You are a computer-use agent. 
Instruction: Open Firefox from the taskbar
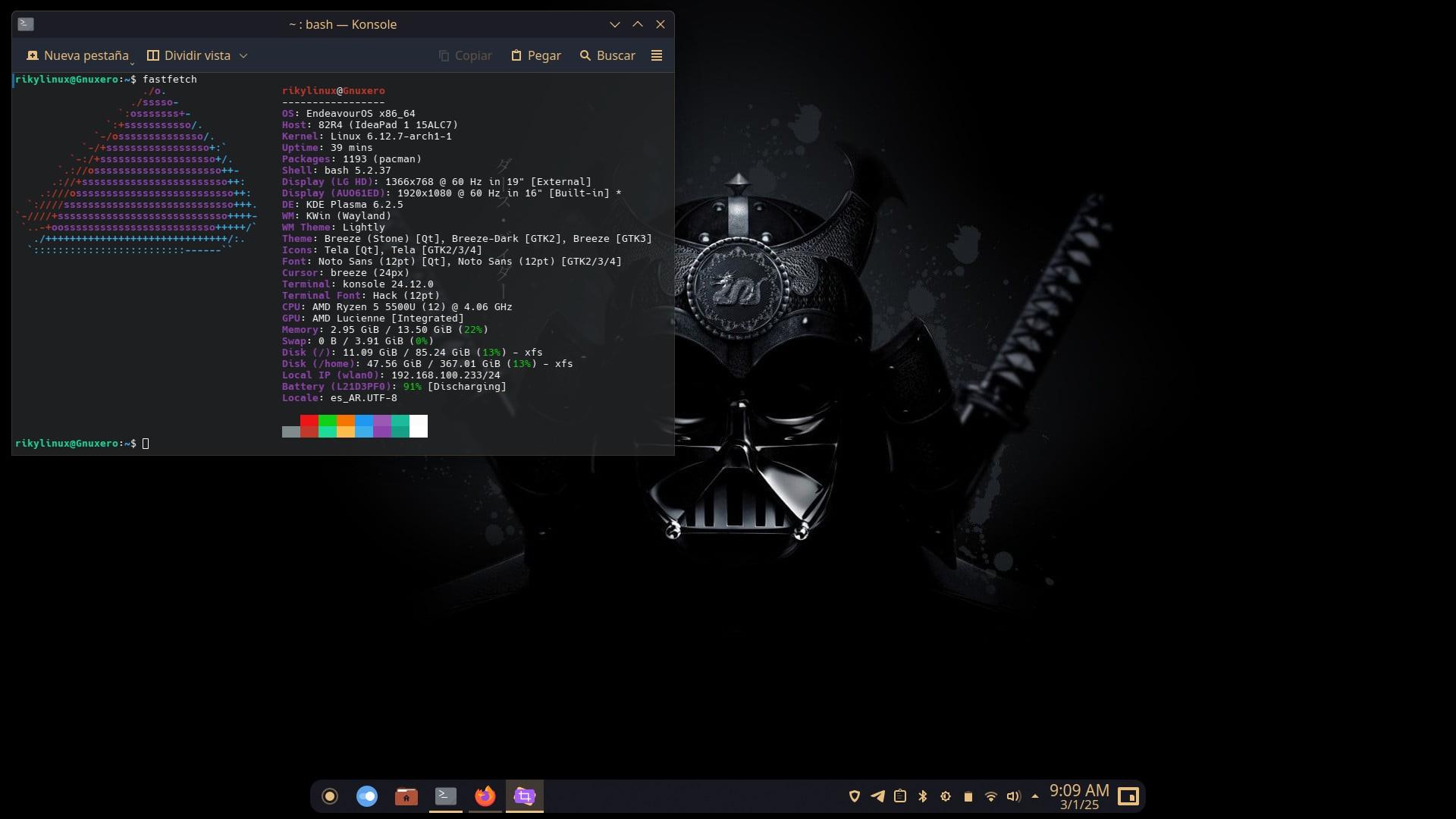(x=485, y=796)
